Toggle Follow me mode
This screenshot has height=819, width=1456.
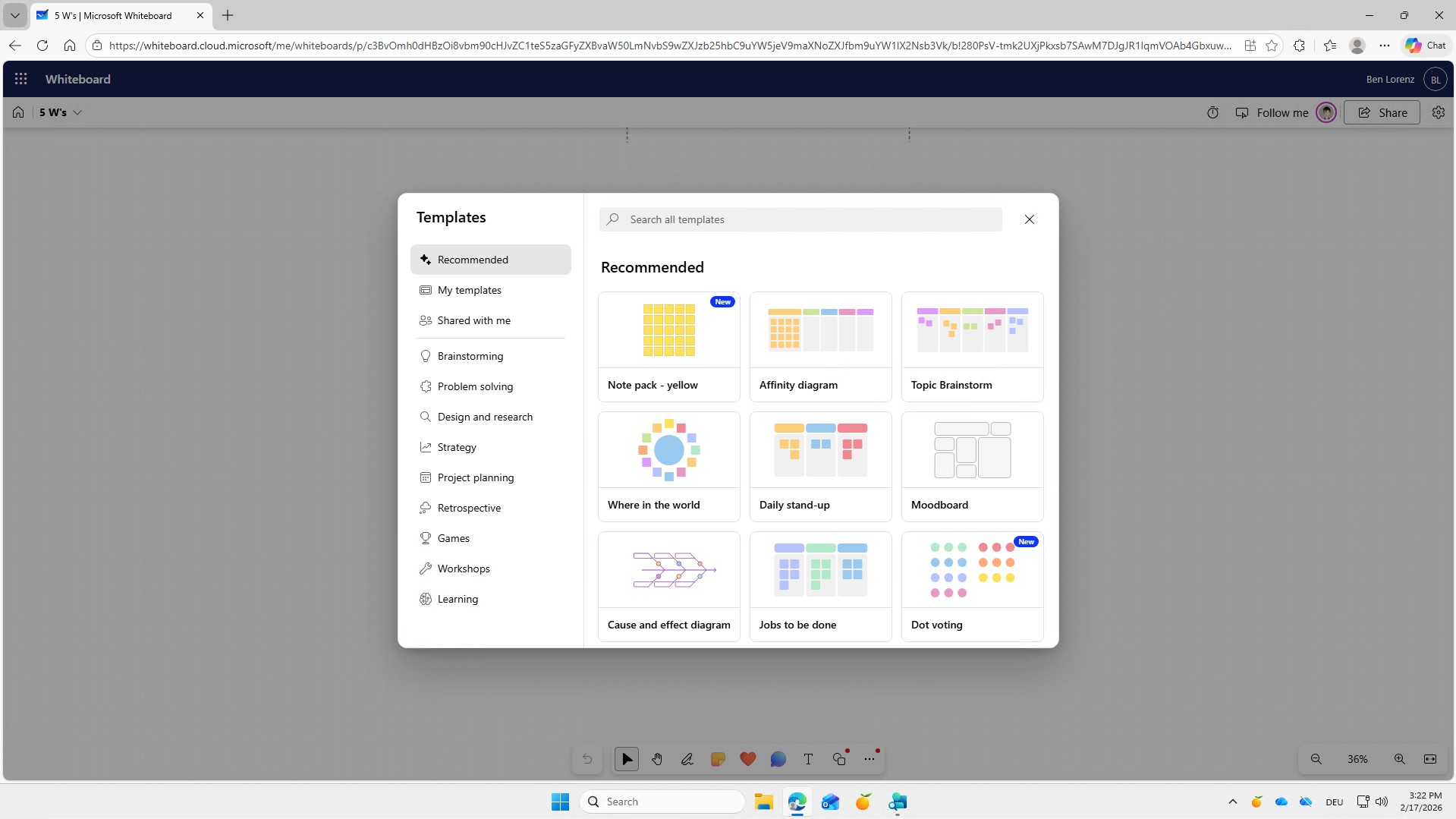(x=1274, y=112)
